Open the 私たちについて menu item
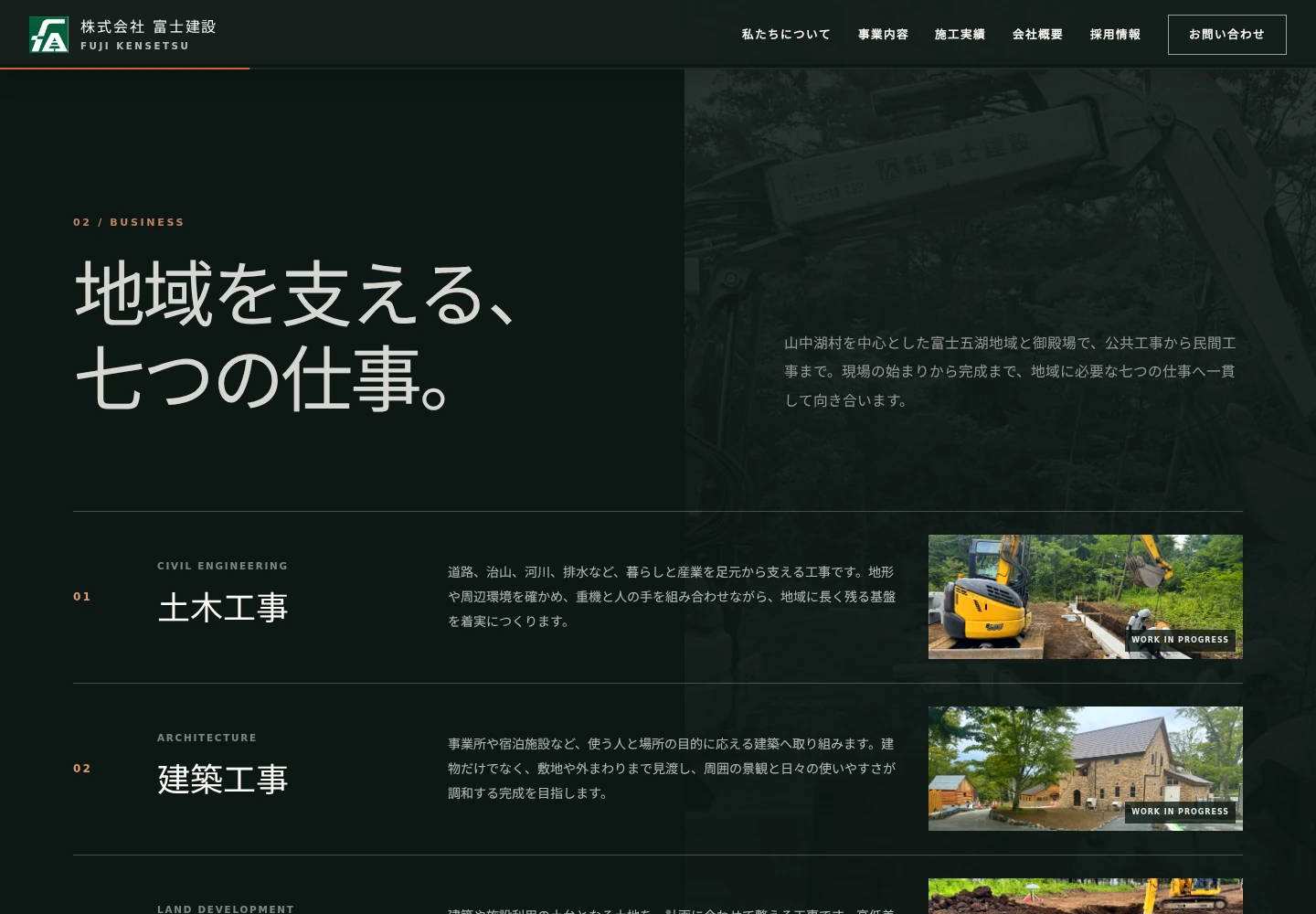Image resolution: width=1316 pixels, height=914 pixels. coord(786,35)
